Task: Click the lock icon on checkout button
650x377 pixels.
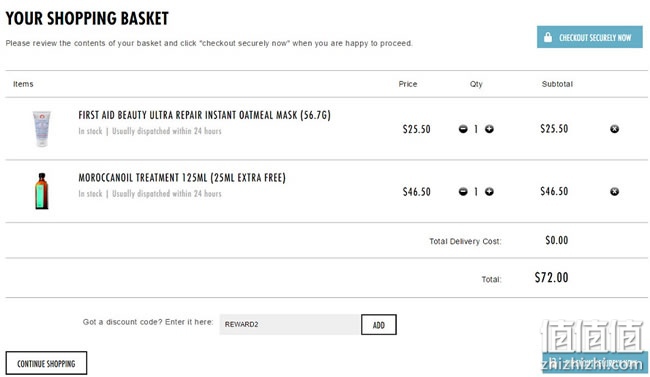Action: coord(548,37)
